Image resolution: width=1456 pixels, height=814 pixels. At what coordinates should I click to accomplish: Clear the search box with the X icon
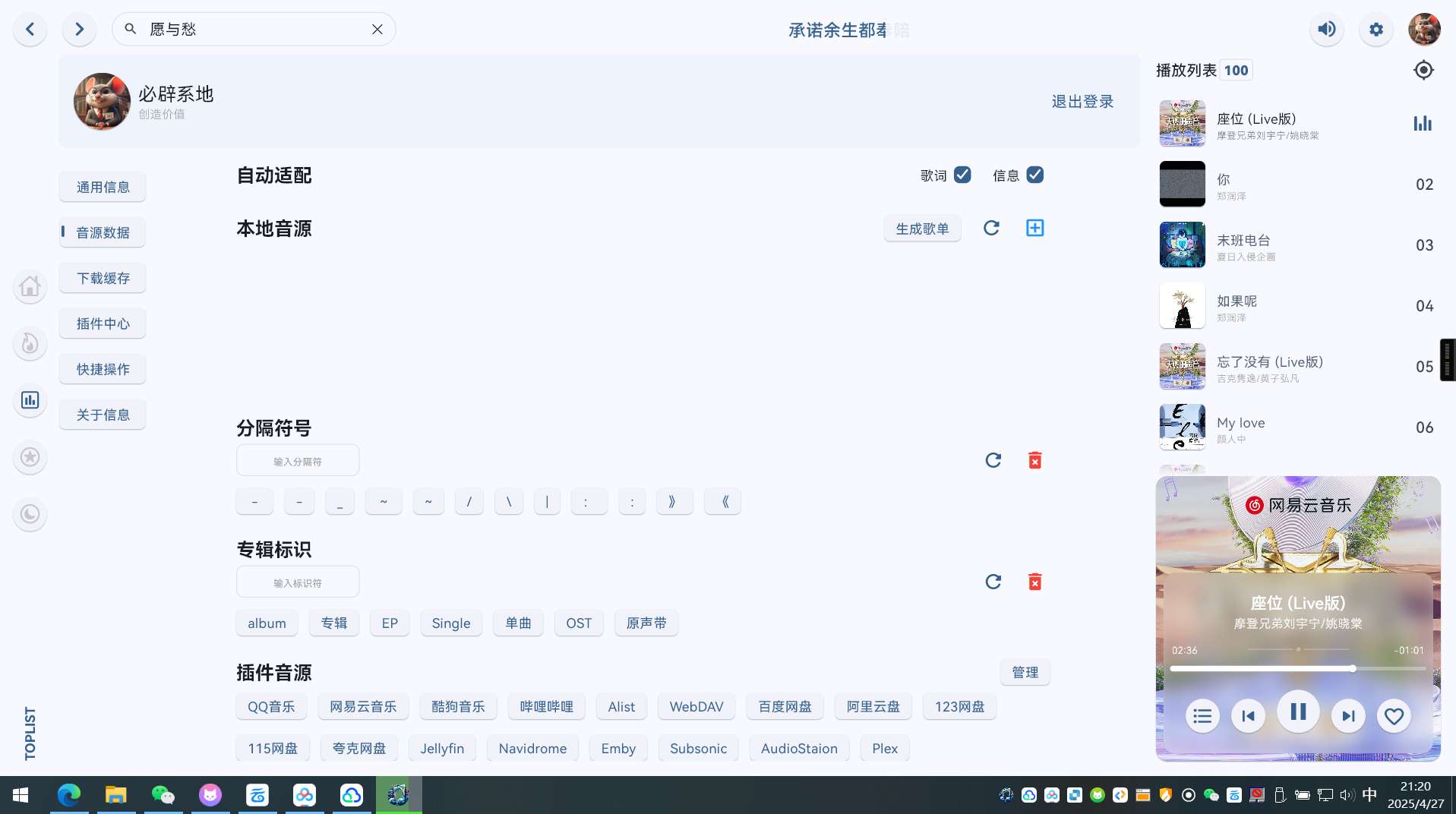(377, 30)
